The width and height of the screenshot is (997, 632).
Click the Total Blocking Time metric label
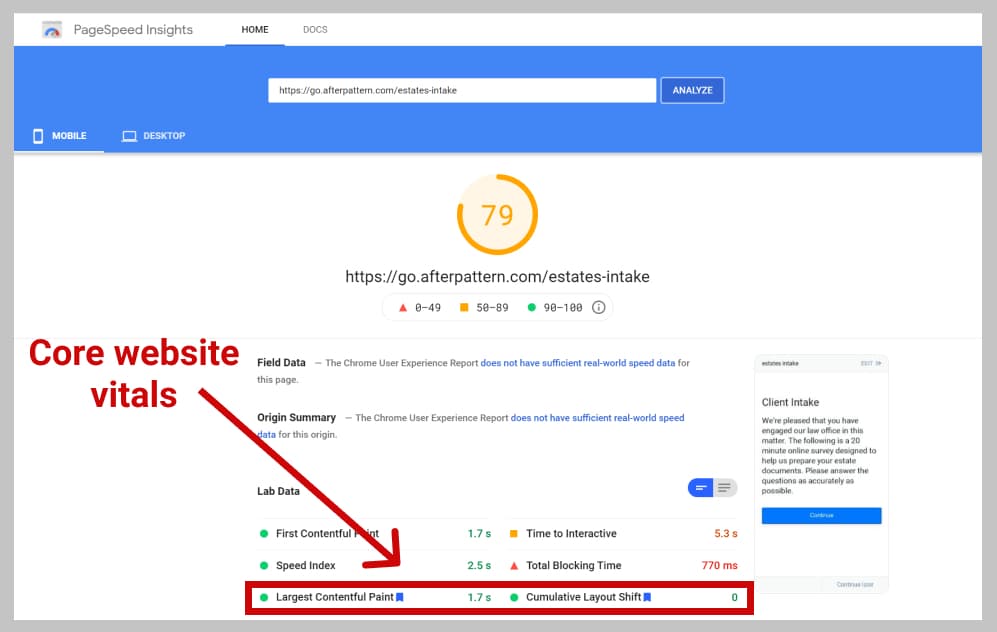pos(574,565)
